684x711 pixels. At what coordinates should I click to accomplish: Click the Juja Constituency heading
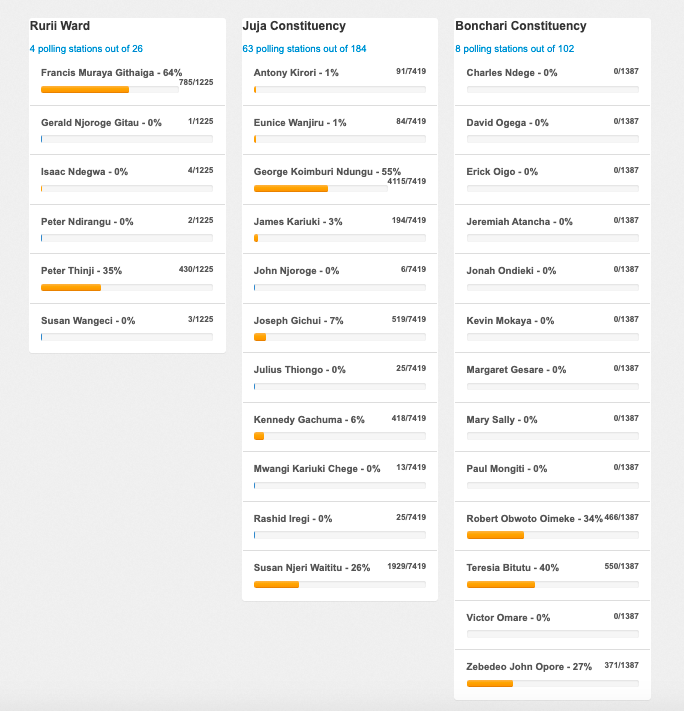pos(294,26)
